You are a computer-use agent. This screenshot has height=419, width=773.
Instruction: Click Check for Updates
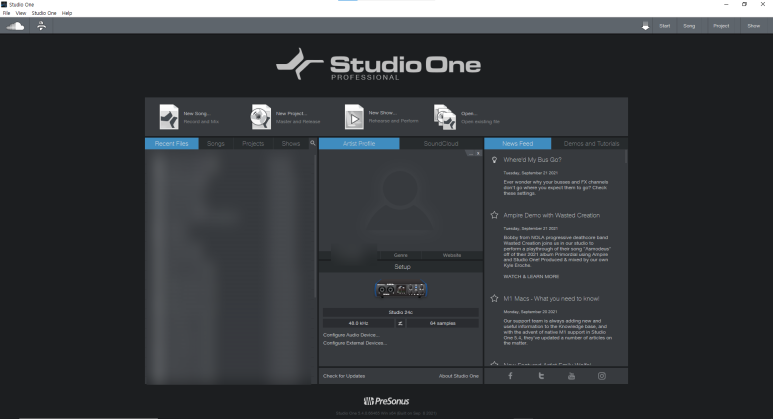point(344,376)
